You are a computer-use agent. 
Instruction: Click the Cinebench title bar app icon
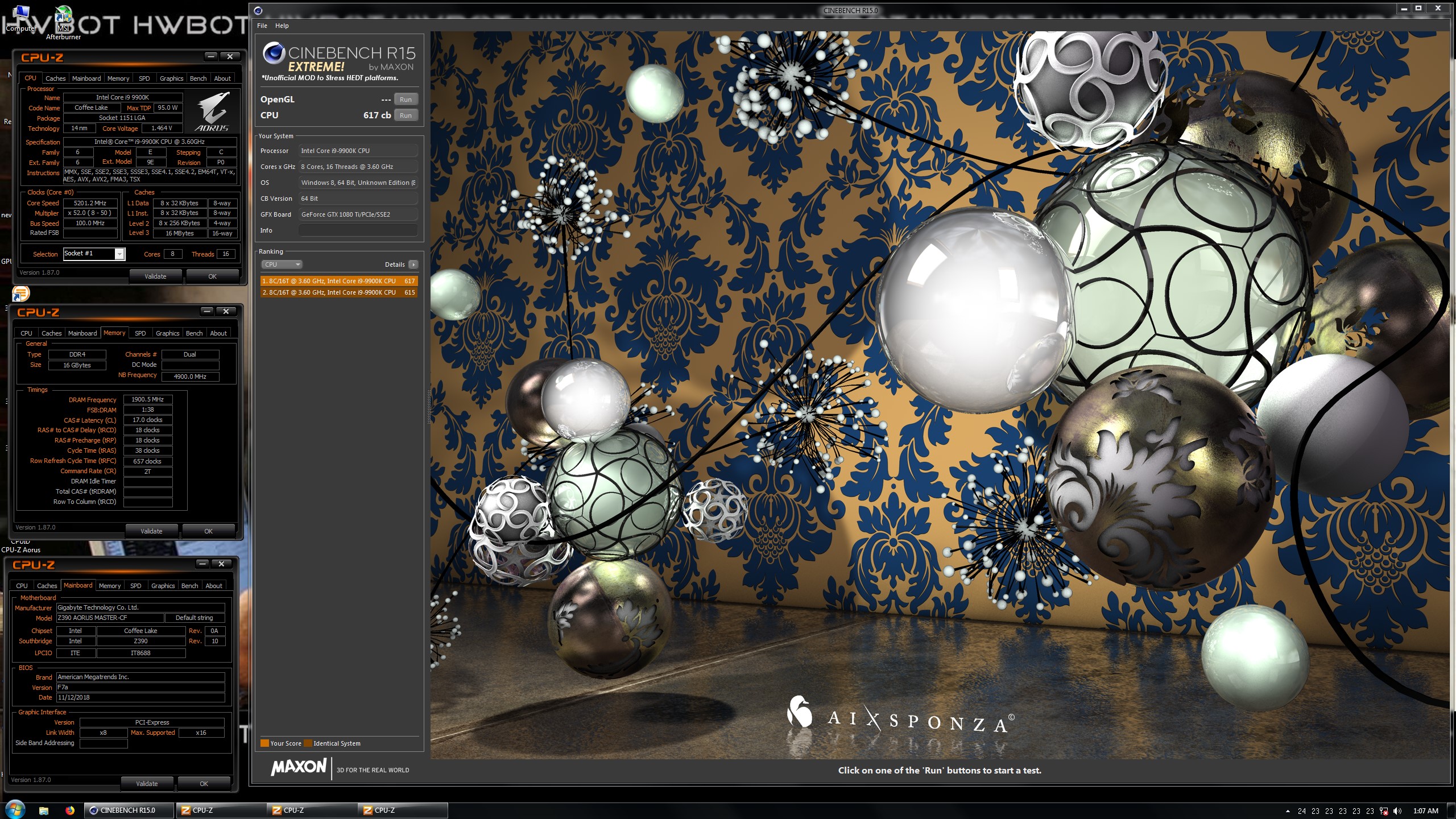tap(258, 10)
